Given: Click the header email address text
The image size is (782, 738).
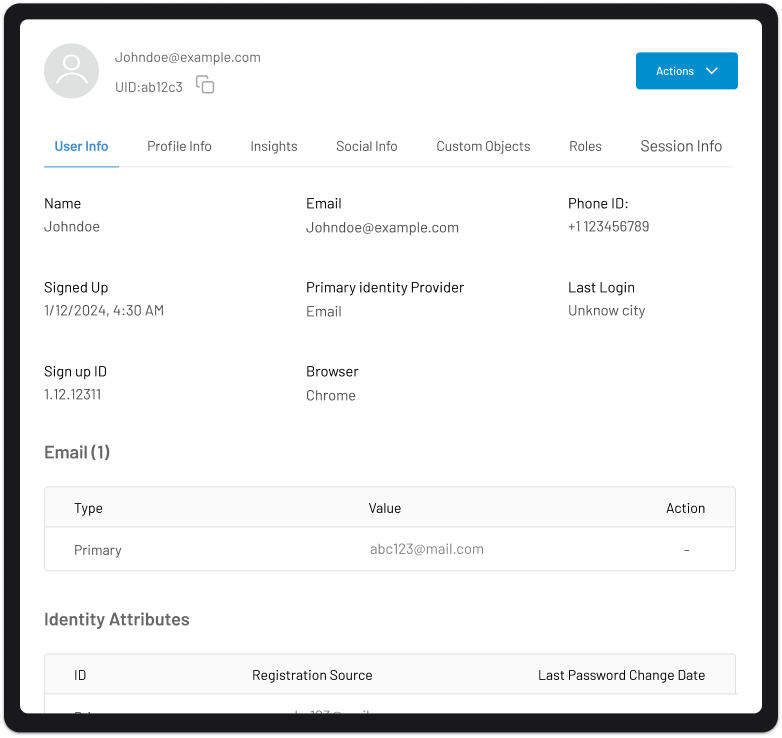Looking at the screenshot, I should click(188, 57).
